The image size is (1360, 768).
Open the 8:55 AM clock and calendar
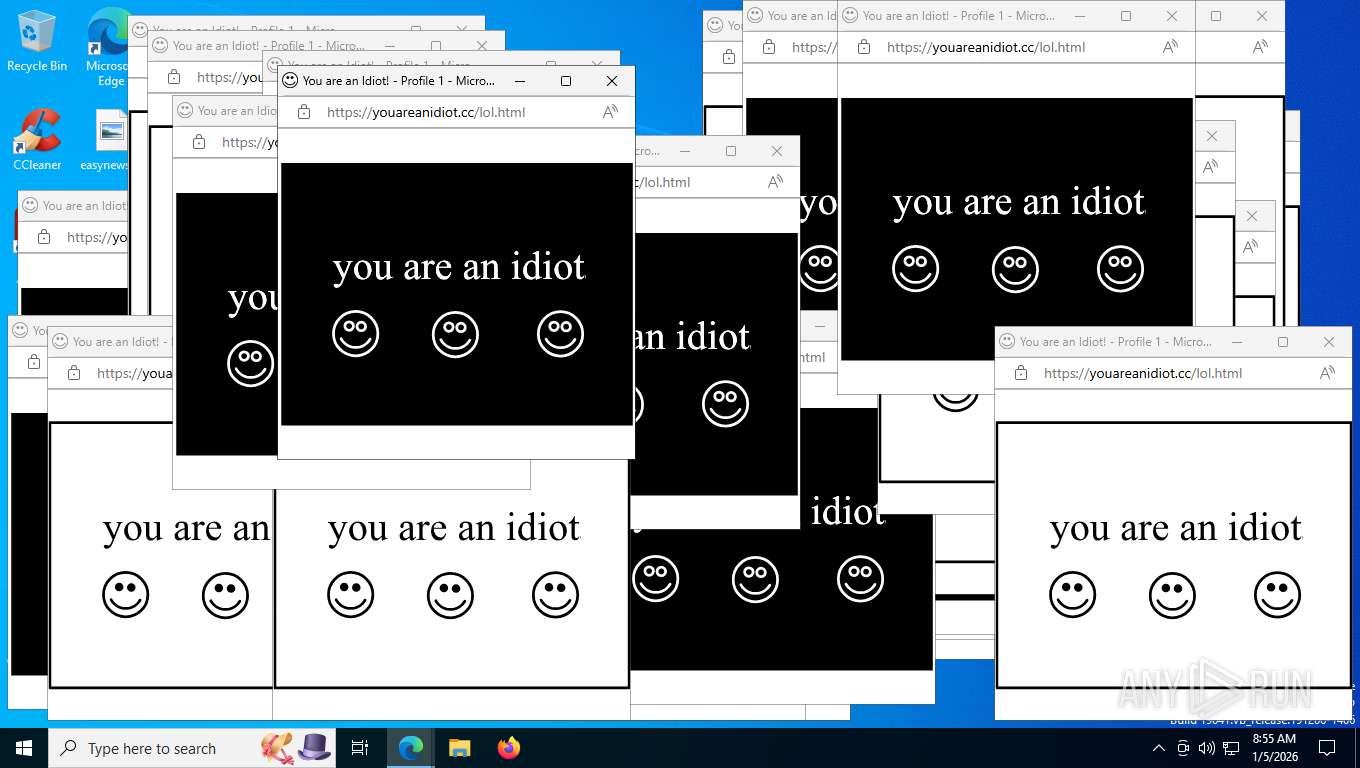(1274, 748)
